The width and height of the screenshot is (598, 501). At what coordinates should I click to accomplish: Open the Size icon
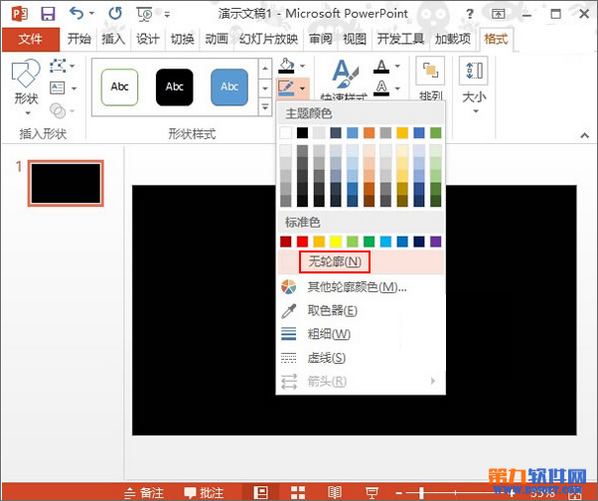[x=474, y=71]
